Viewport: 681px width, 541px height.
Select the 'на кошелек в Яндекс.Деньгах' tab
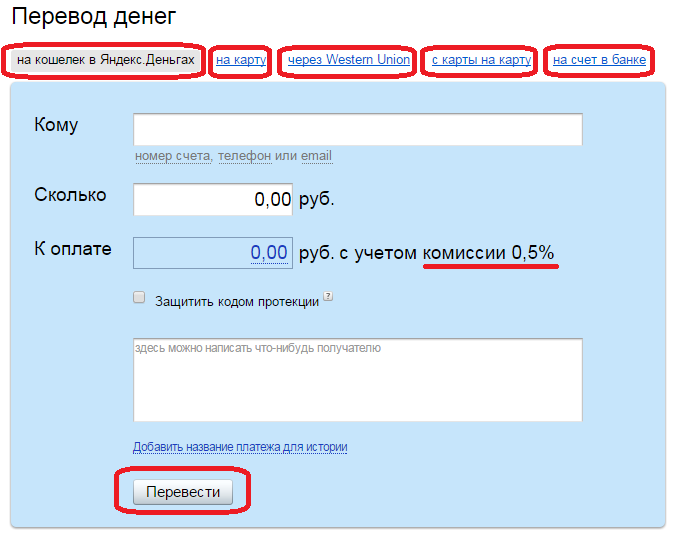coord(106,61)
